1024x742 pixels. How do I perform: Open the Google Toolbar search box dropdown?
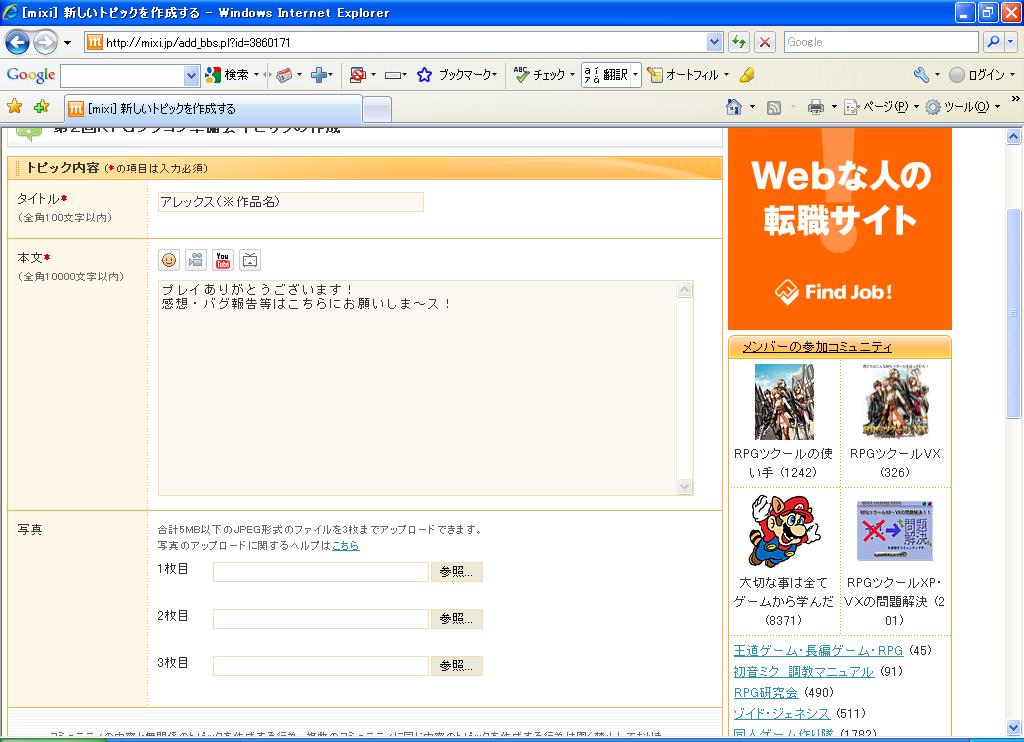point(191,75)
